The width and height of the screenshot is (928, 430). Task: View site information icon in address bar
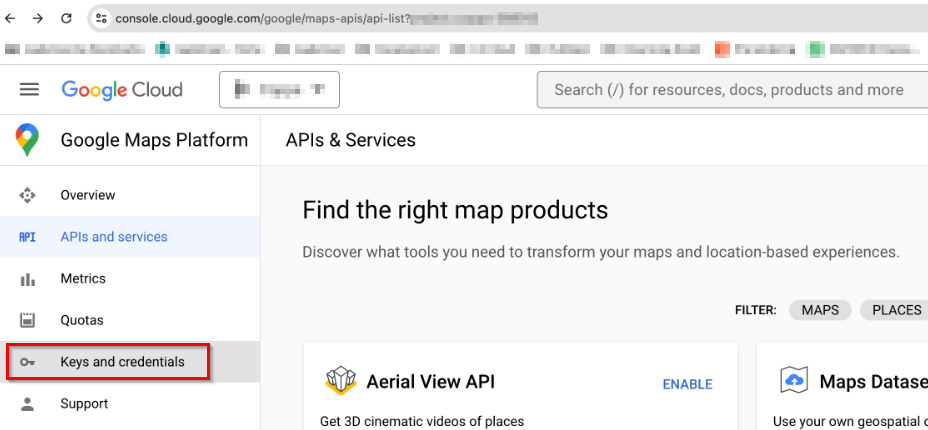point(101,18)
